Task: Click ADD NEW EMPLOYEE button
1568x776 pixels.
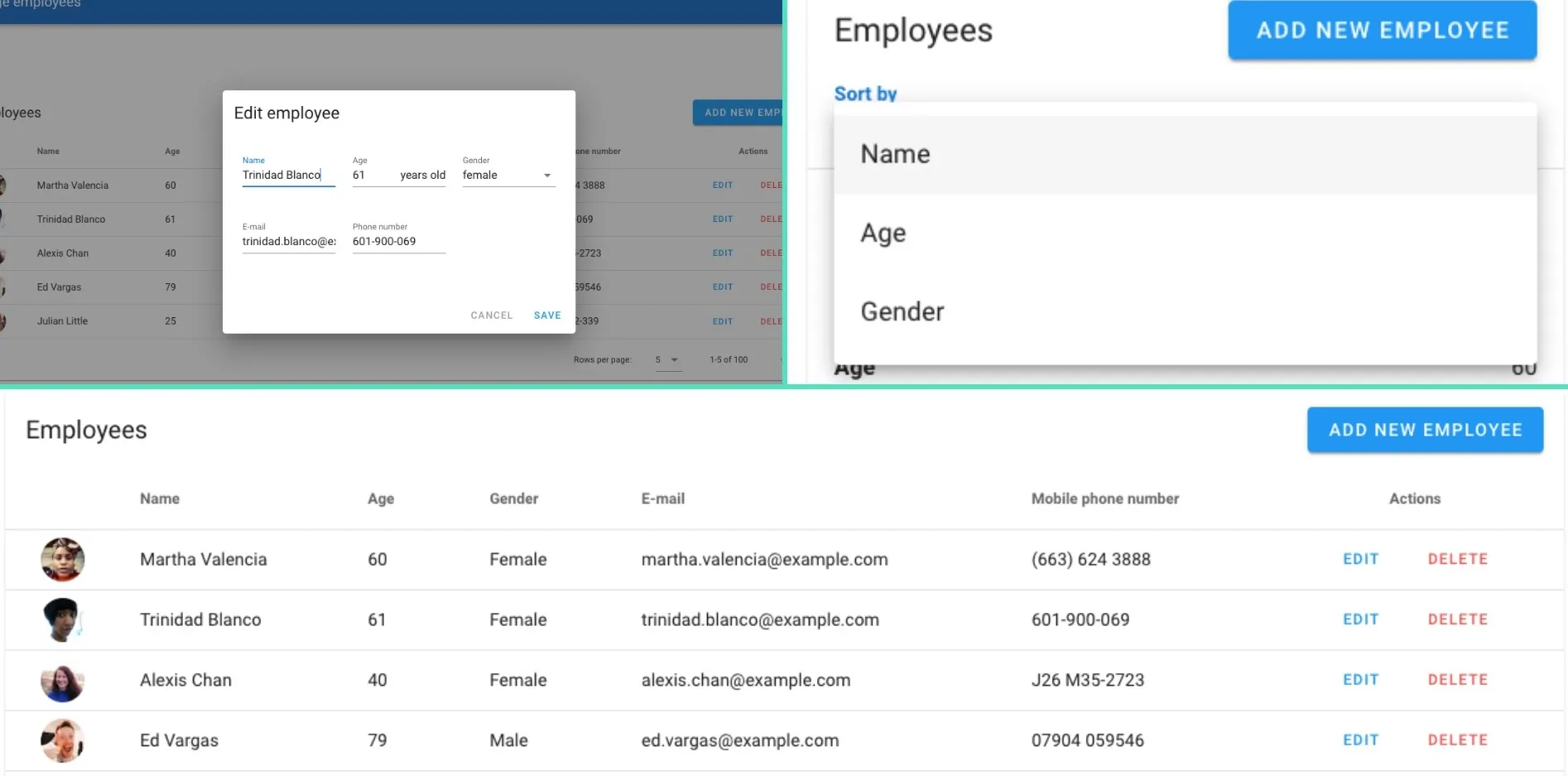Action: click(x=1424, y=430)
